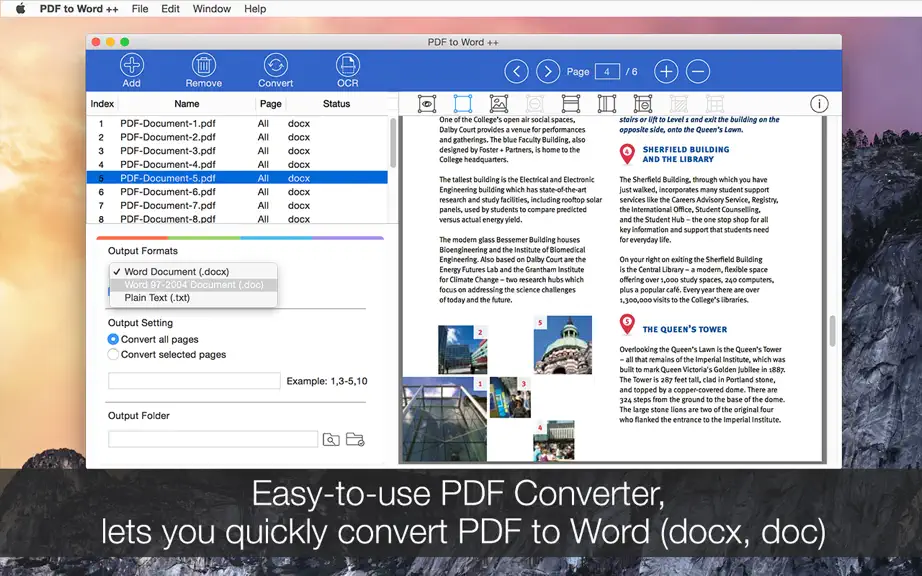The image size is (922, 576).
Task: Click the Name column header
Action: pos(187,103)
